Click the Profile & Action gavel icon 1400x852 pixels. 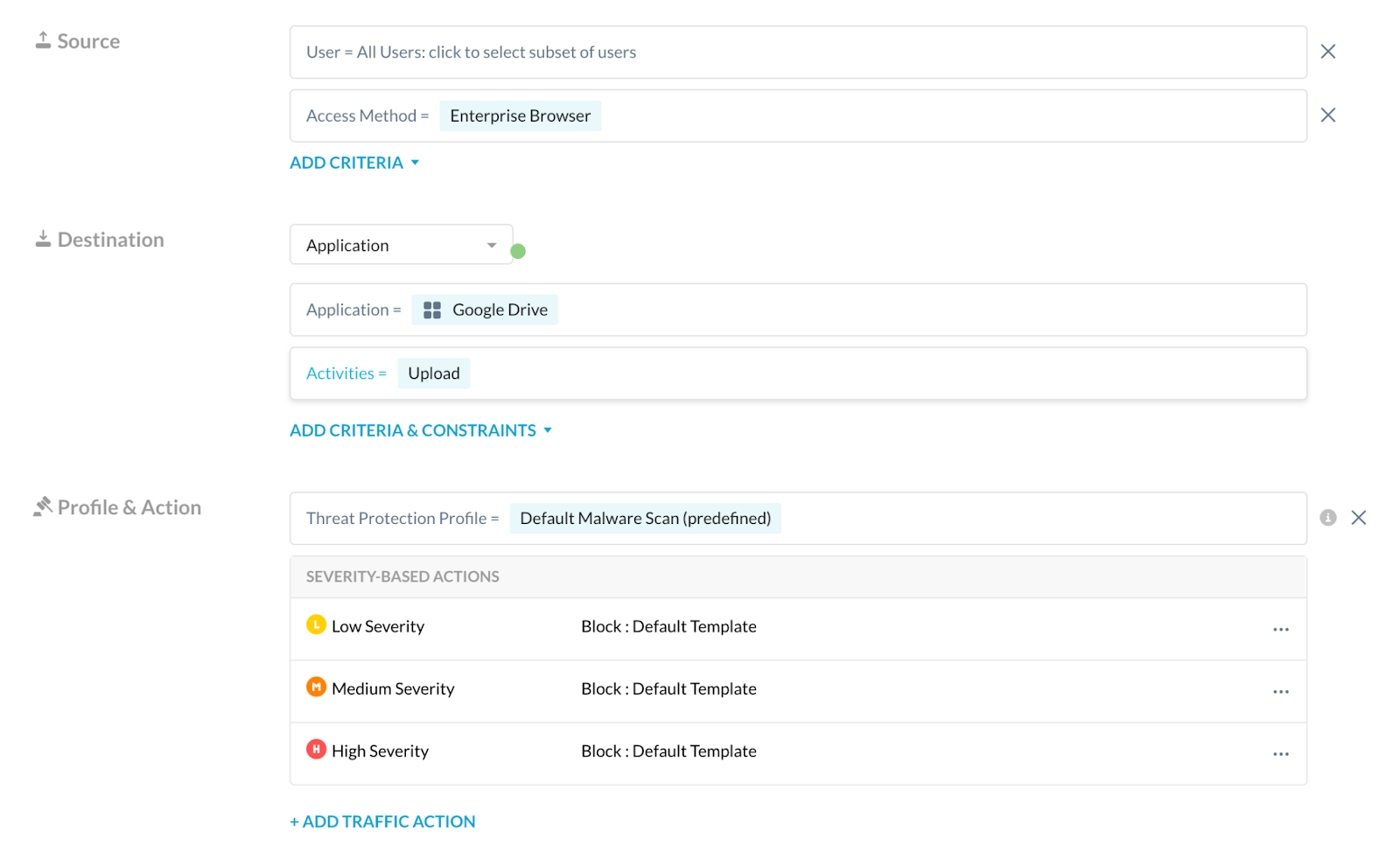coord(43,506)
